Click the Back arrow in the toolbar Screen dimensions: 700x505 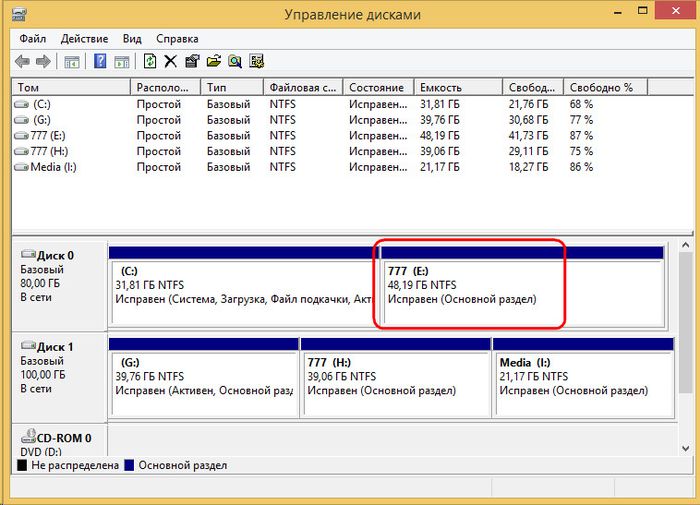23,61
